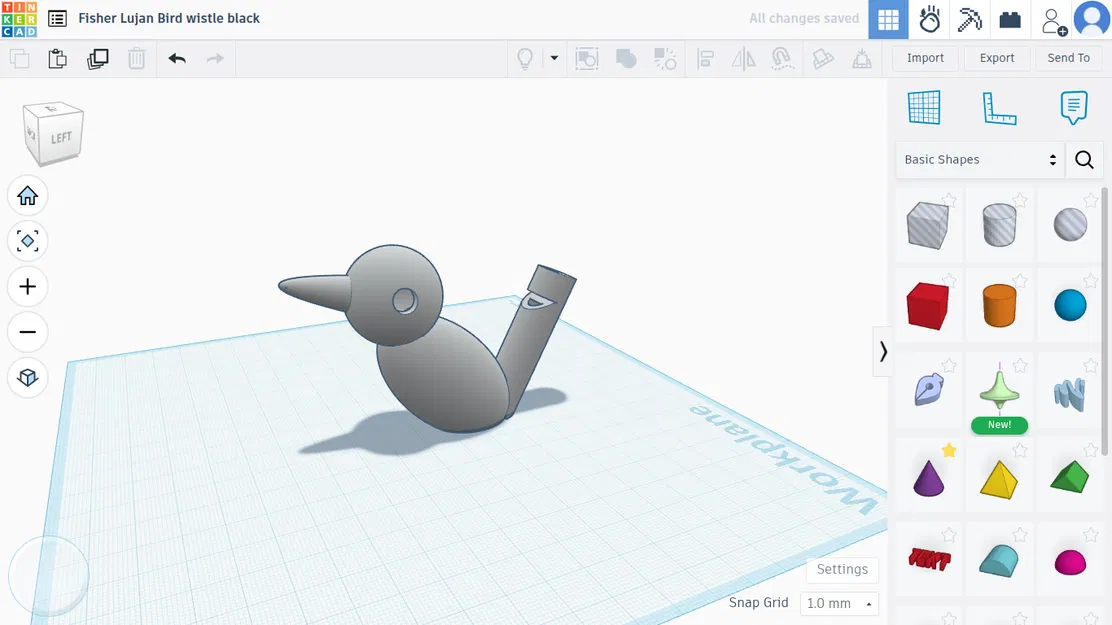Select the purple Cone shape
This screenshot has height=625, width=1112.
coord(928,477)
